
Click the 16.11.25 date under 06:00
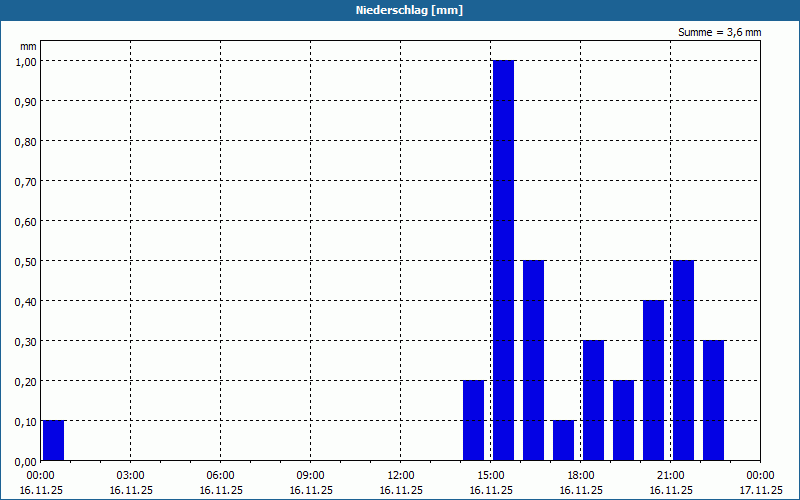click(221, 490)
